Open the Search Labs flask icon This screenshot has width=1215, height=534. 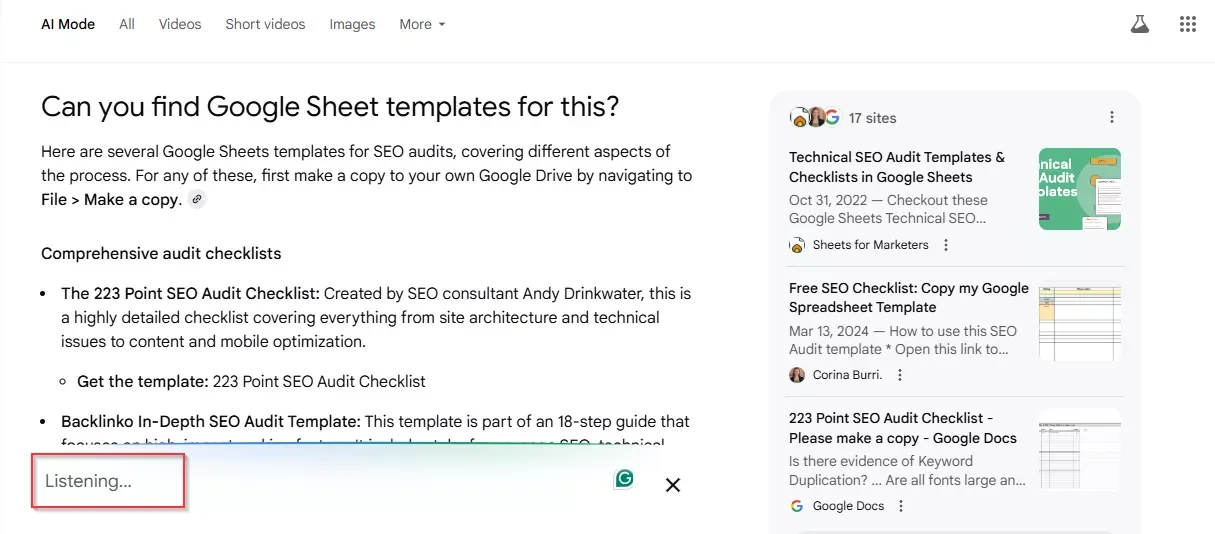point(1139,25)
